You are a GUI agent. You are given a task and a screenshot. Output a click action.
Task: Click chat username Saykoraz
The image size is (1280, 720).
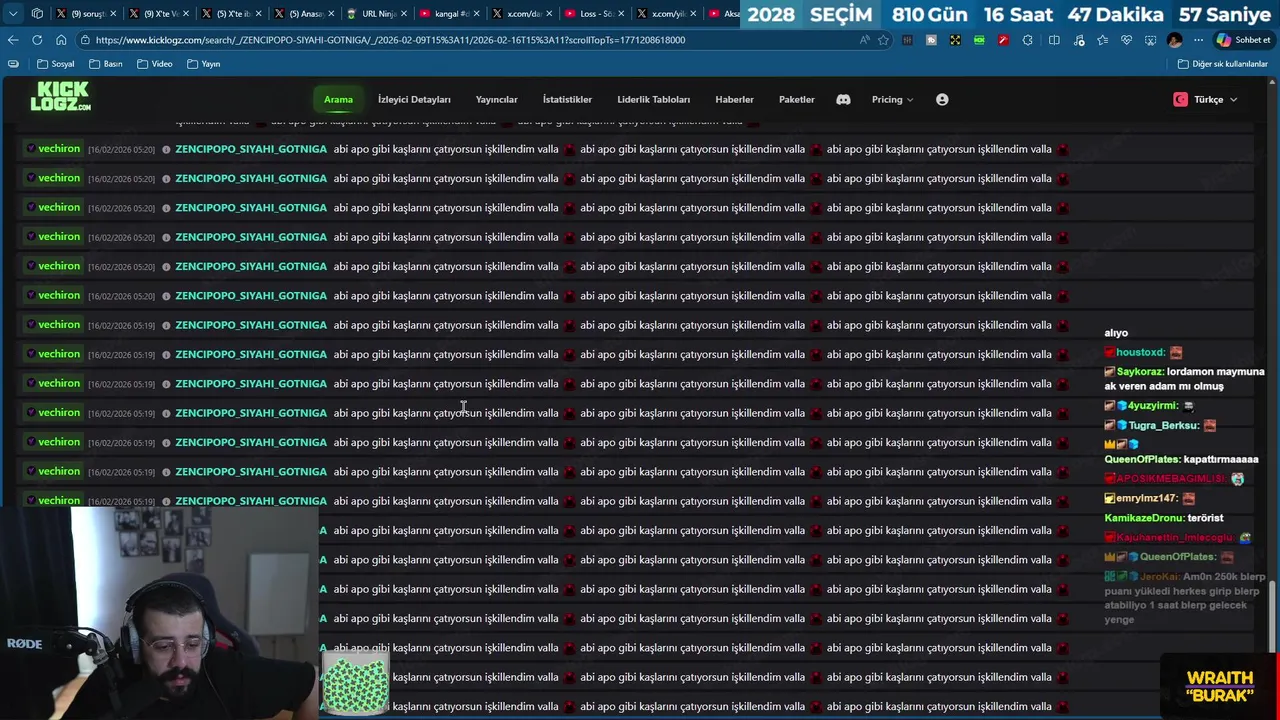(x=1140, y=371)
